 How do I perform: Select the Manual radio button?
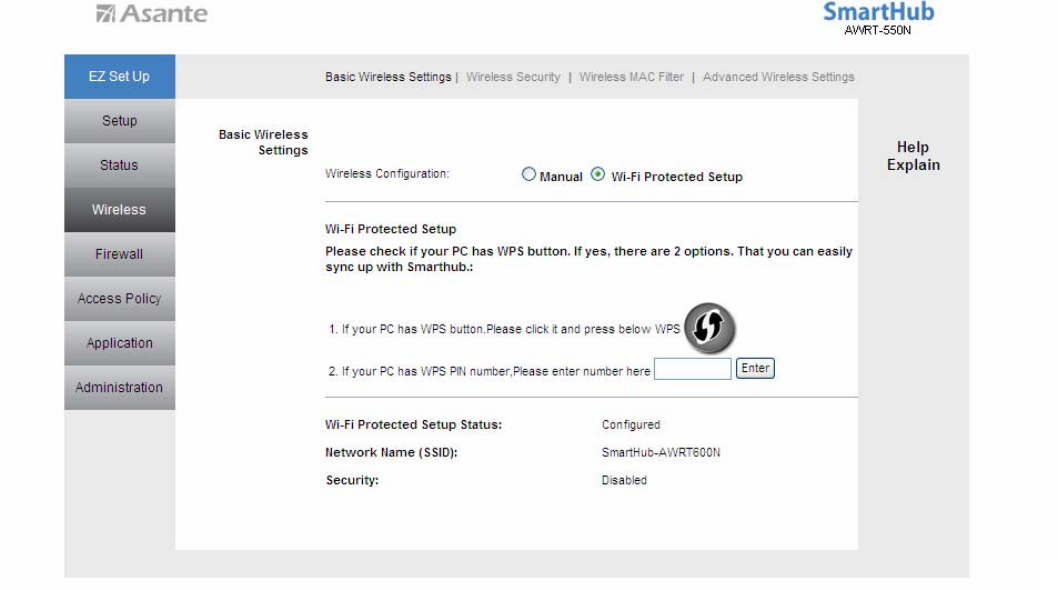[x=528, y=175]
